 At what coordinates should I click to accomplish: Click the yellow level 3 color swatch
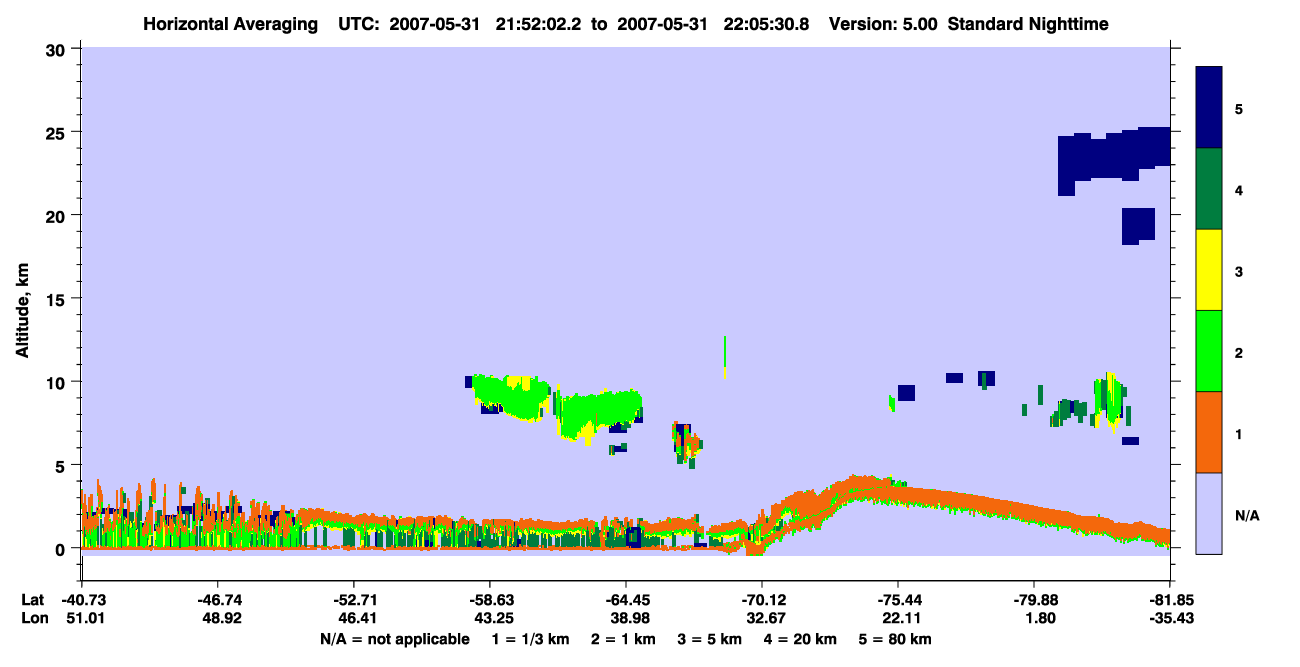coord(1209,269)
